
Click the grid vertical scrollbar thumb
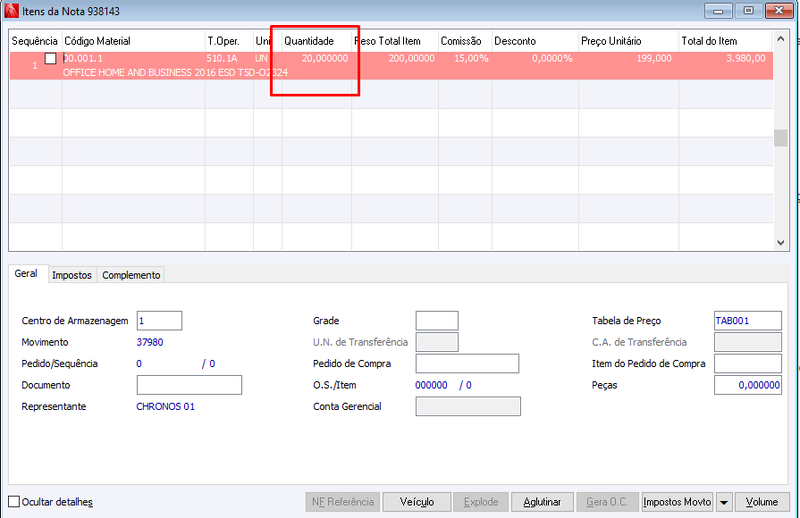pyautogui.click(x=780, y=138)
